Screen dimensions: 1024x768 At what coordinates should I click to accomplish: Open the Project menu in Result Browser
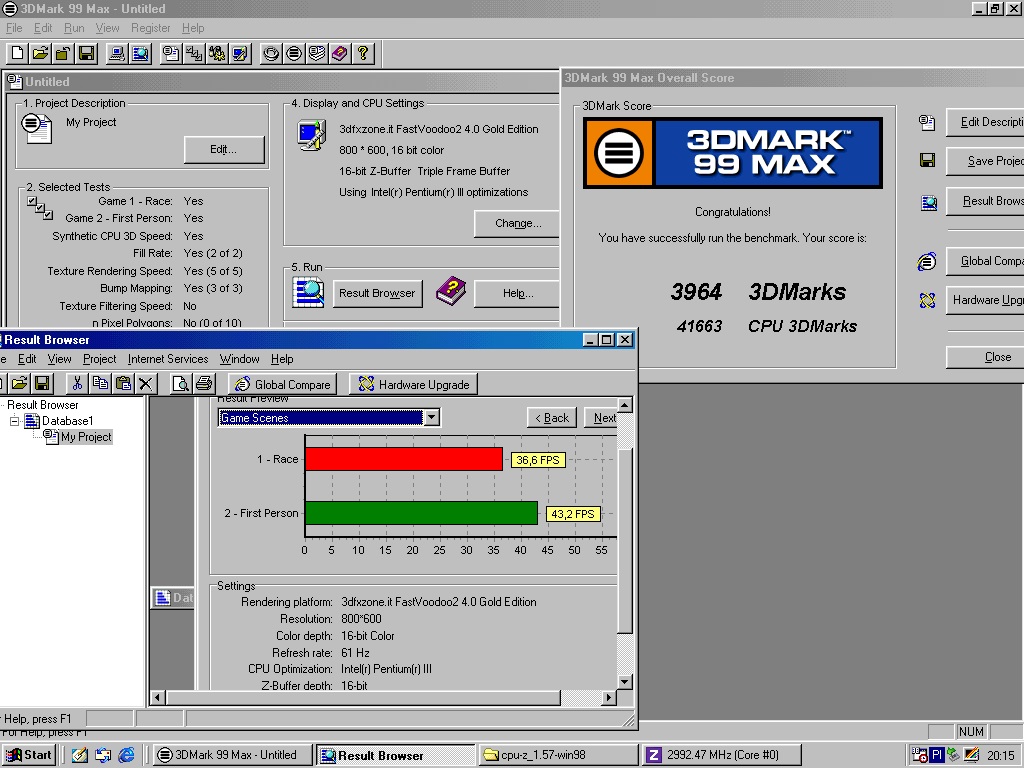pyautogui.click(x=99, y=359)
